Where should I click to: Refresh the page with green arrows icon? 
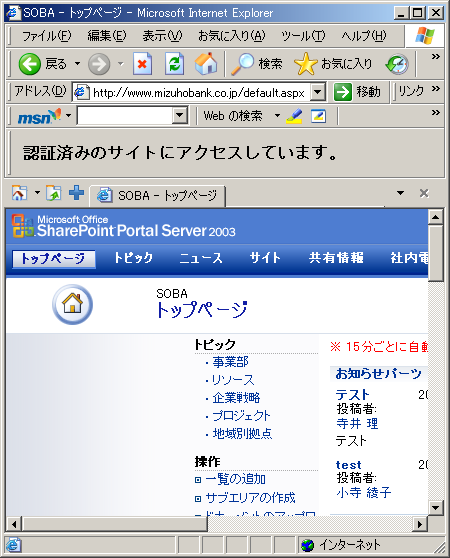174,64
